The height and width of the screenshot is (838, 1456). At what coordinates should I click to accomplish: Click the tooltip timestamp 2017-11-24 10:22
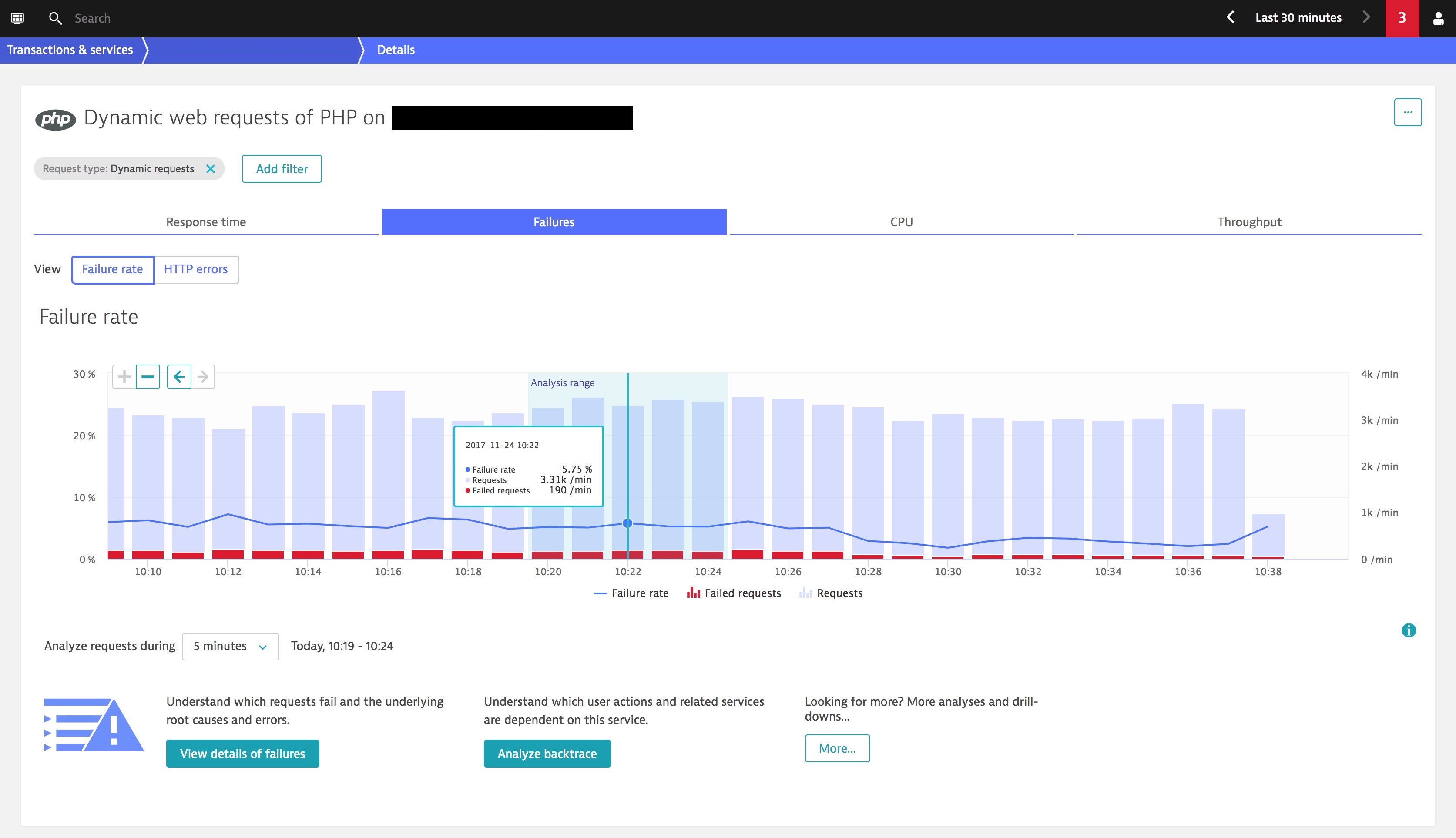[502, 445]
